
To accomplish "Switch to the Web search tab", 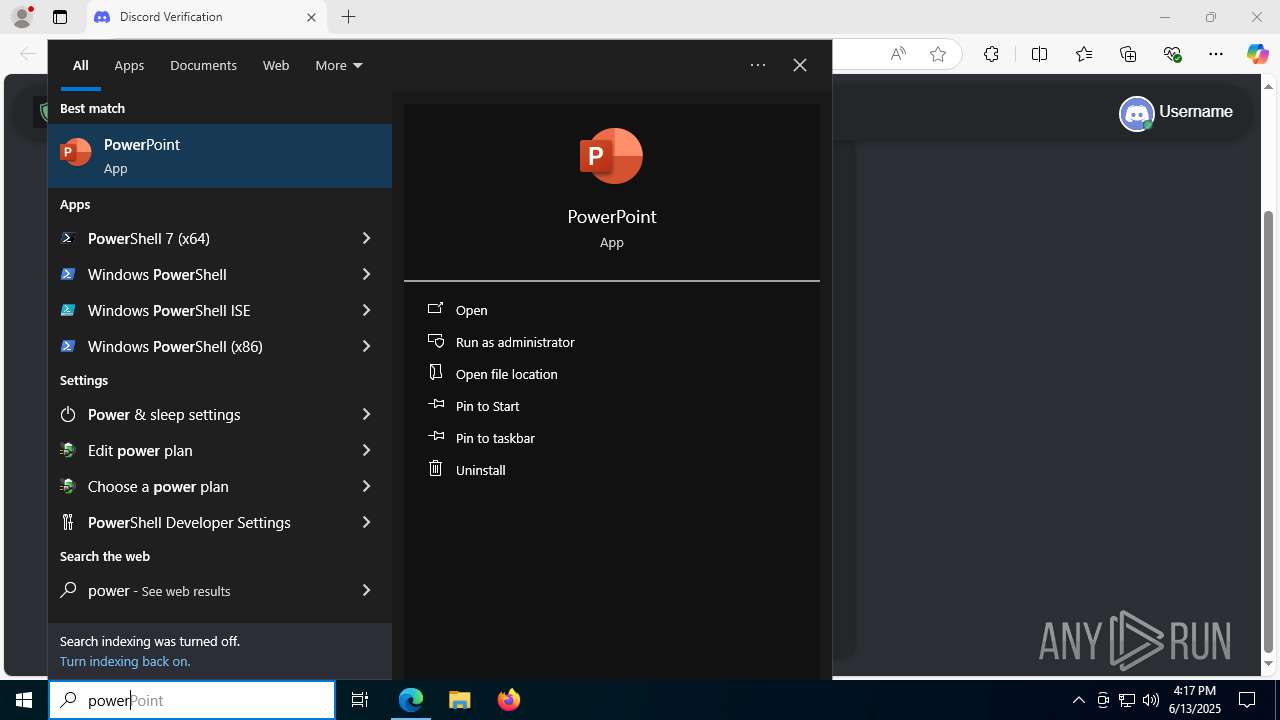I will (x=276, y=65).
